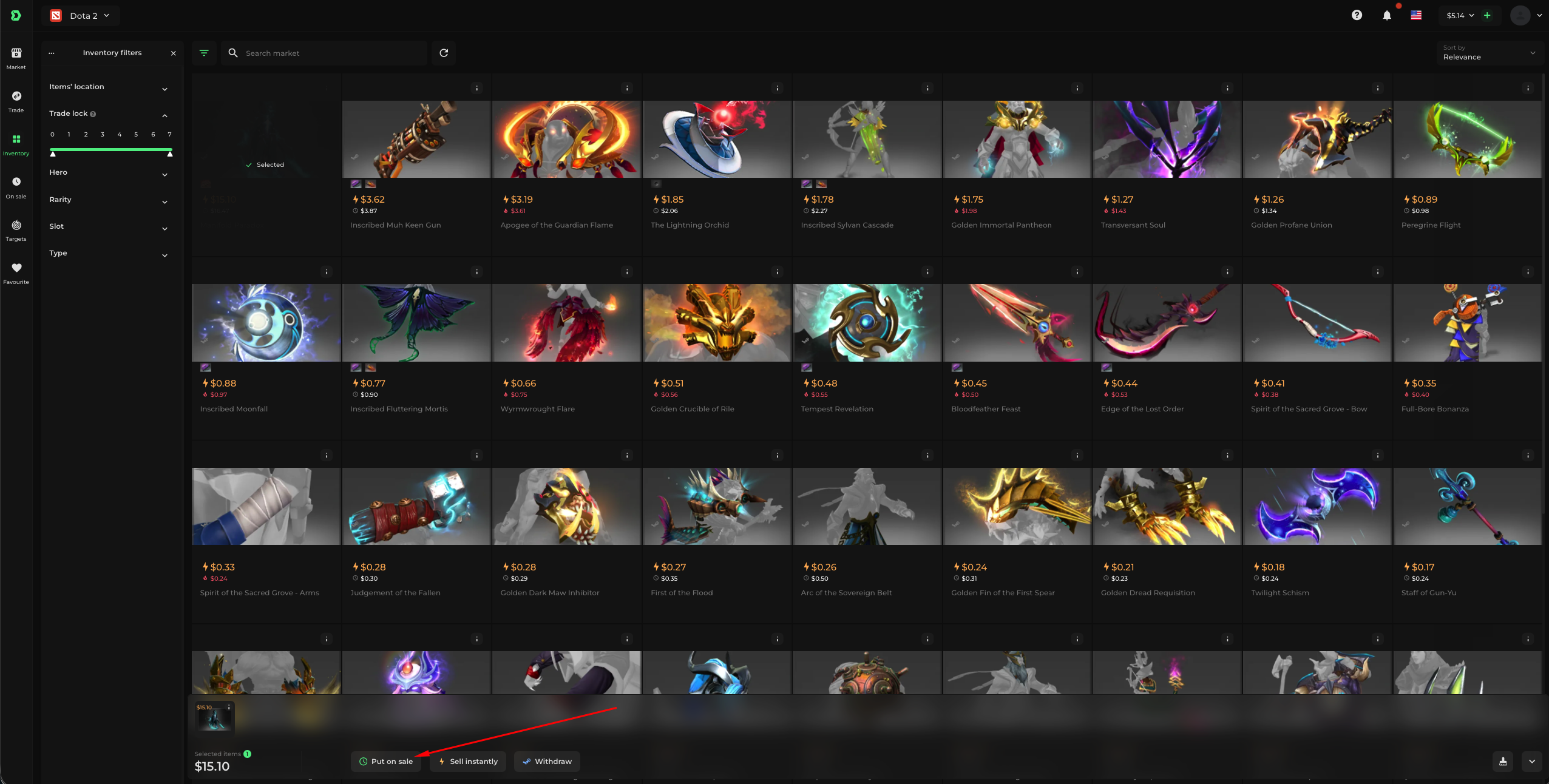
Task: Add funds with the green plus icon
Action: tap(1487, 15)
